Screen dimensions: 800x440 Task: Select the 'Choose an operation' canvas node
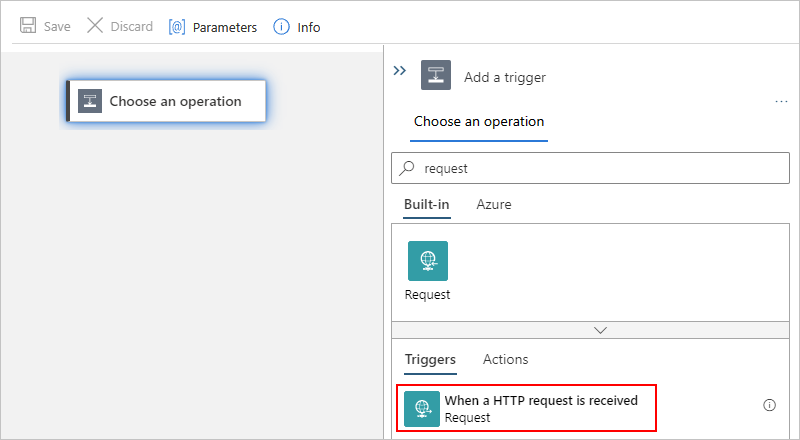click(175, 101)
